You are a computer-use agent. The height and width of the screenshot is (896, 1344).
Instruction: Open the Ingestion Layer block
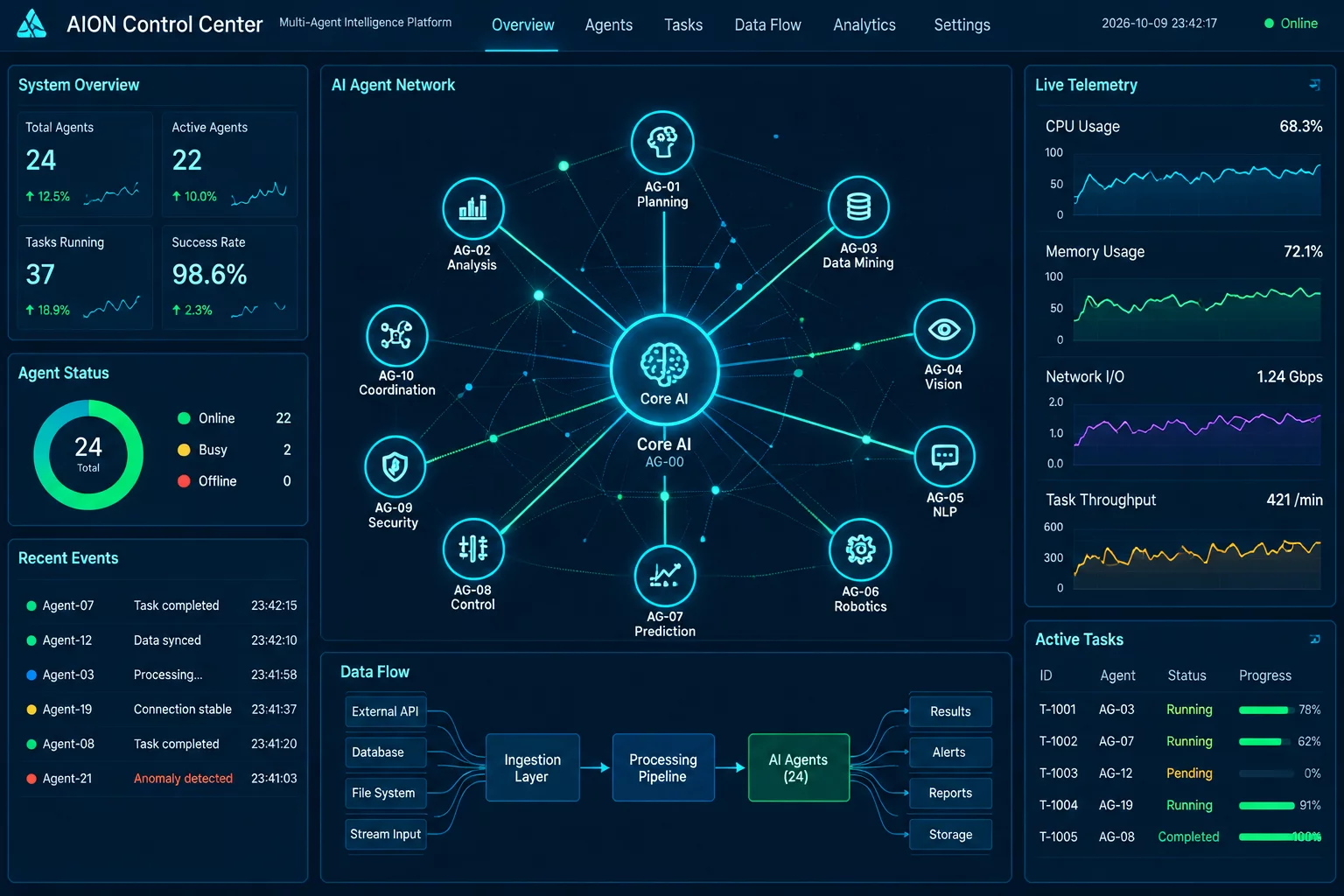pyautogui.click(x=532, y=767)
